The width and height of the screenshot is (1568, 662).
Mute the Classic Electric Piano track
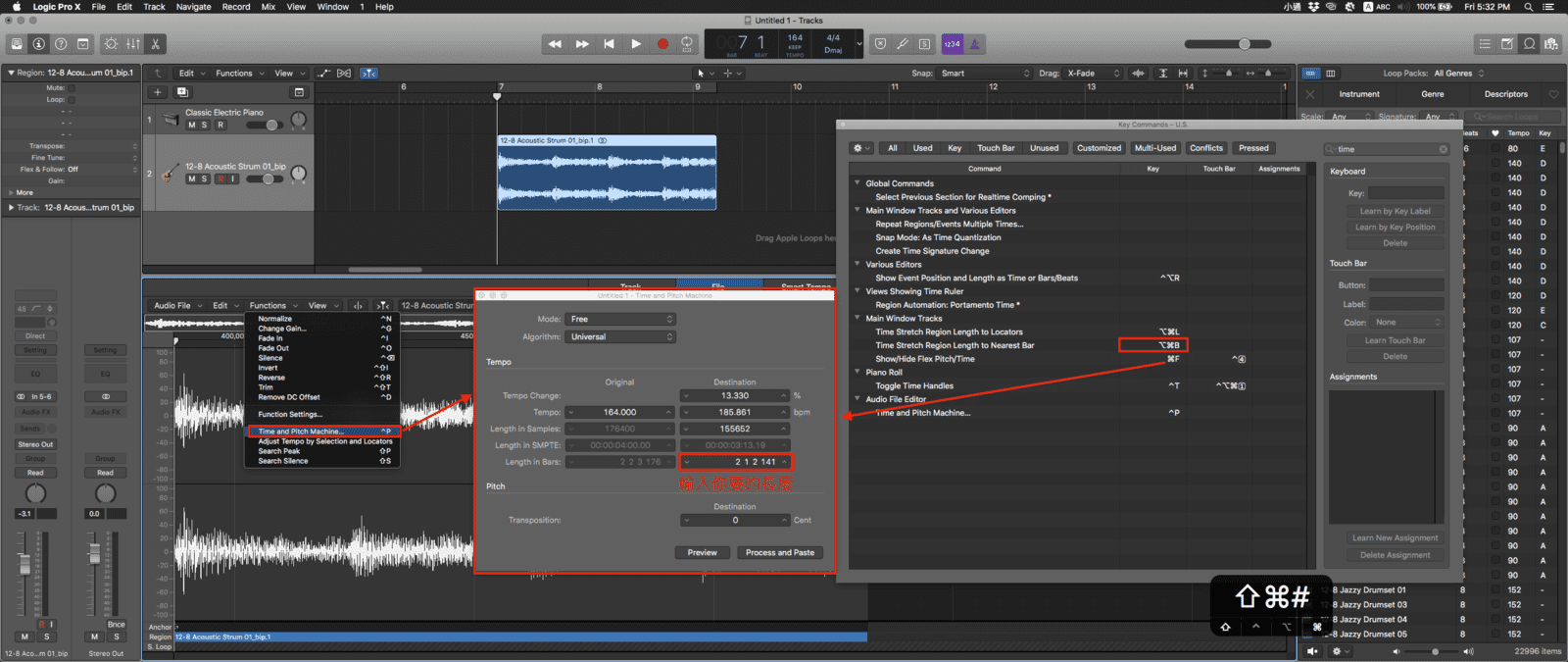pos(191,125)
